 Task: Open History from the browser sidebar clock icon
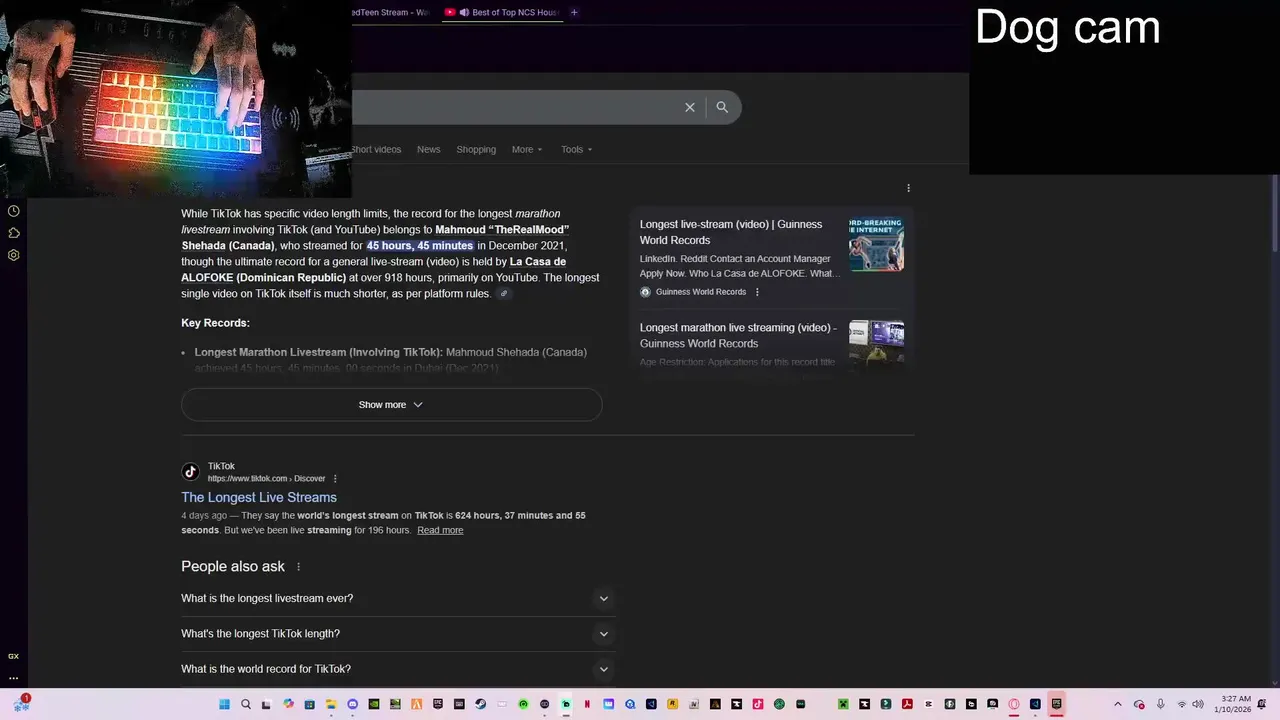(14, 211)
